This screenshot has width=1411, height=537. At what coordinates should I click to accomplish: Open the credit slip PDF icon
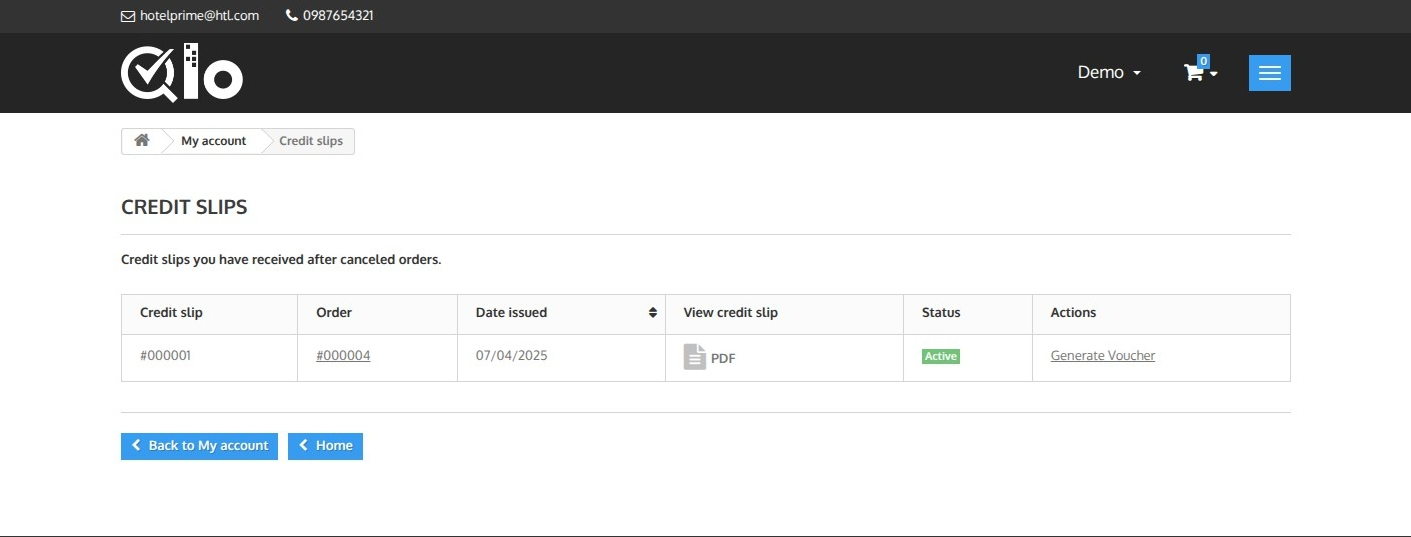[694, 357]
